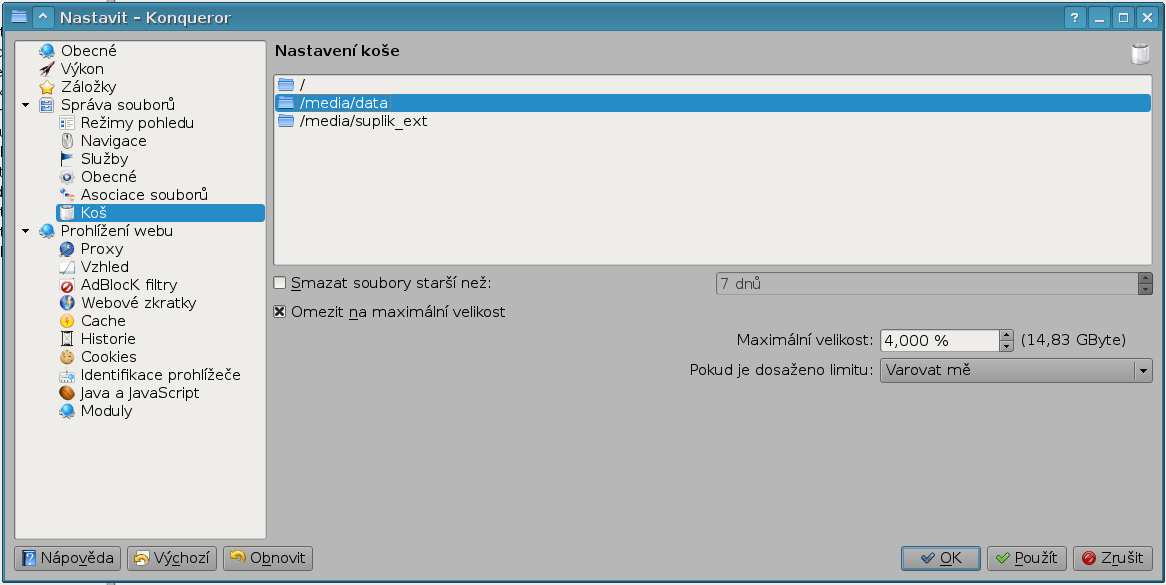Click the Cache clock icon

(x=67, y=321)
